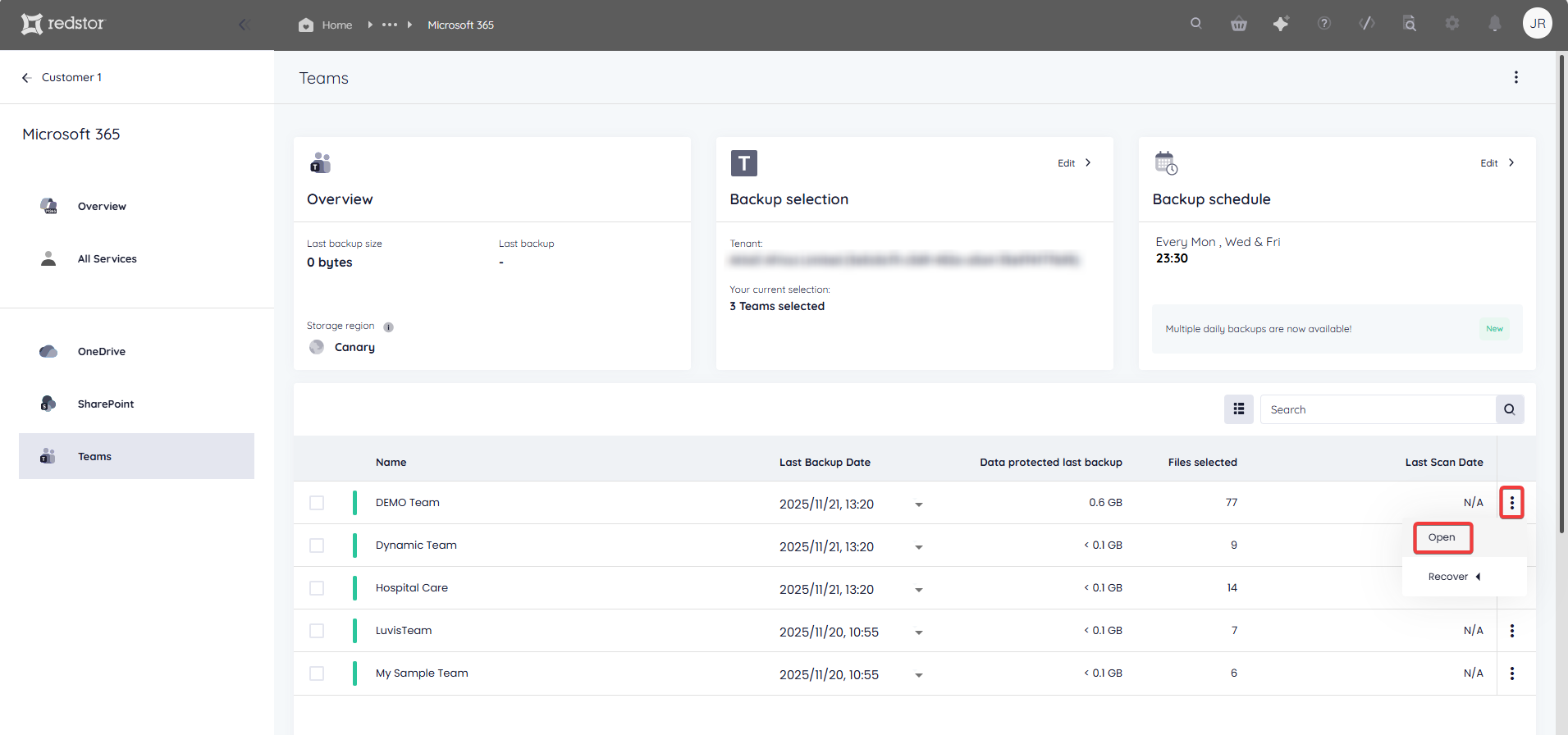Viewport: 1568px width, 735px height.
Task: Click the Redstor logo
Action: coord(63,24)
